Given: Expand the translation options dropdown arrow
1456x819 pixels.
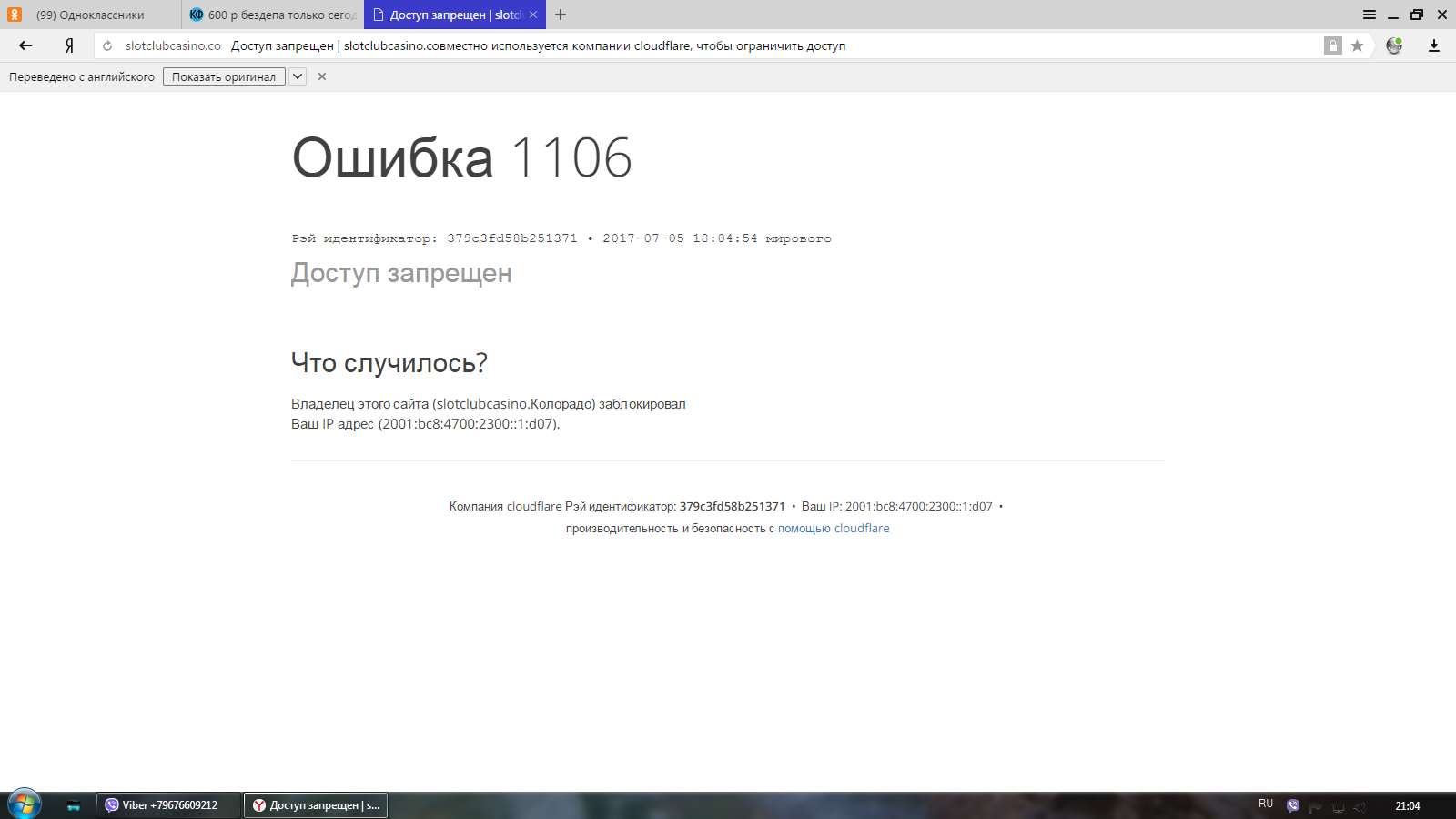Looking at the screenshot, I should tap(298, 76).
